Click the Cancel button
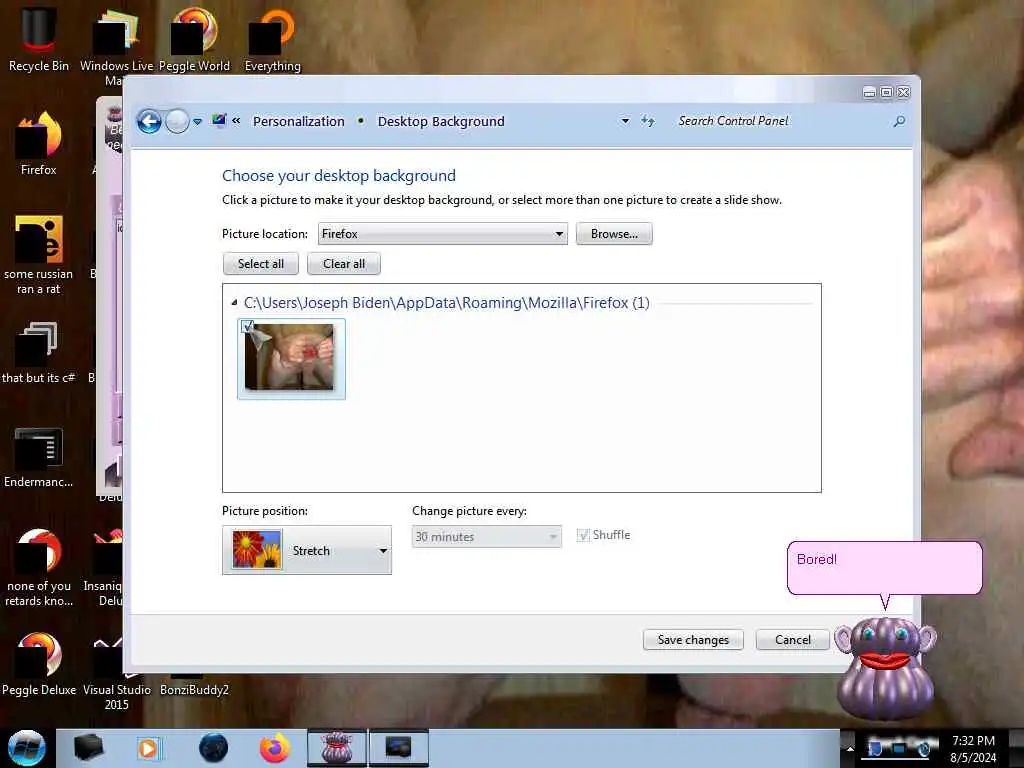 coord(793,640)
